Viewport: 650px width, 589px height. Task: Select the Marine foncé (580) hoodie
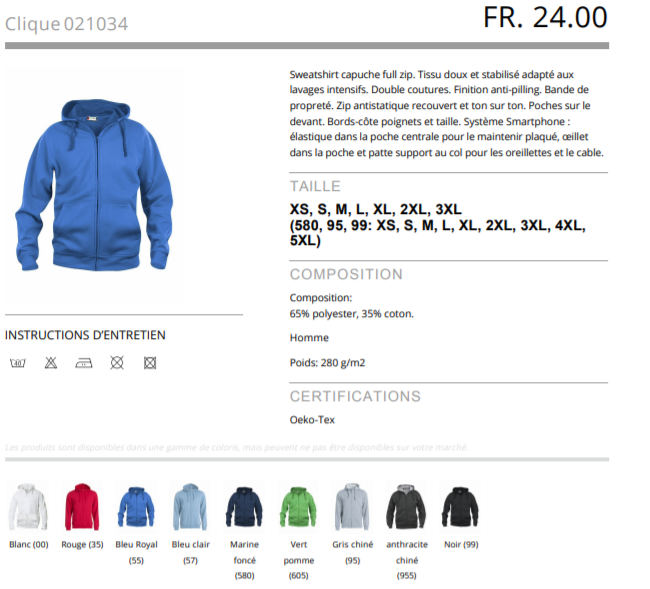(x=244, y=507)
